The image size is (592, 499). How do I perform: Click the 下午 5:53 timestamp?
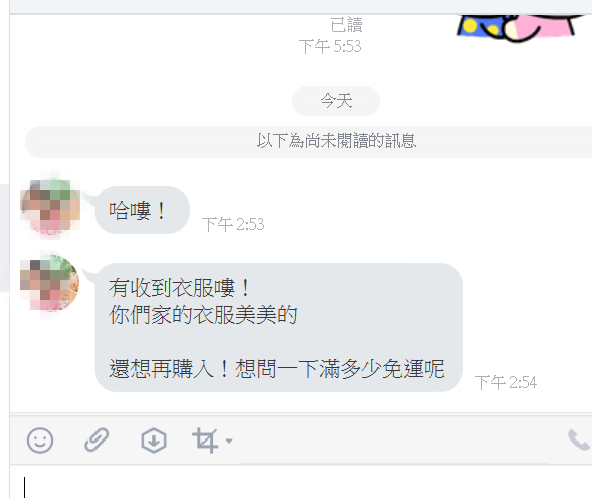[330, 46]
